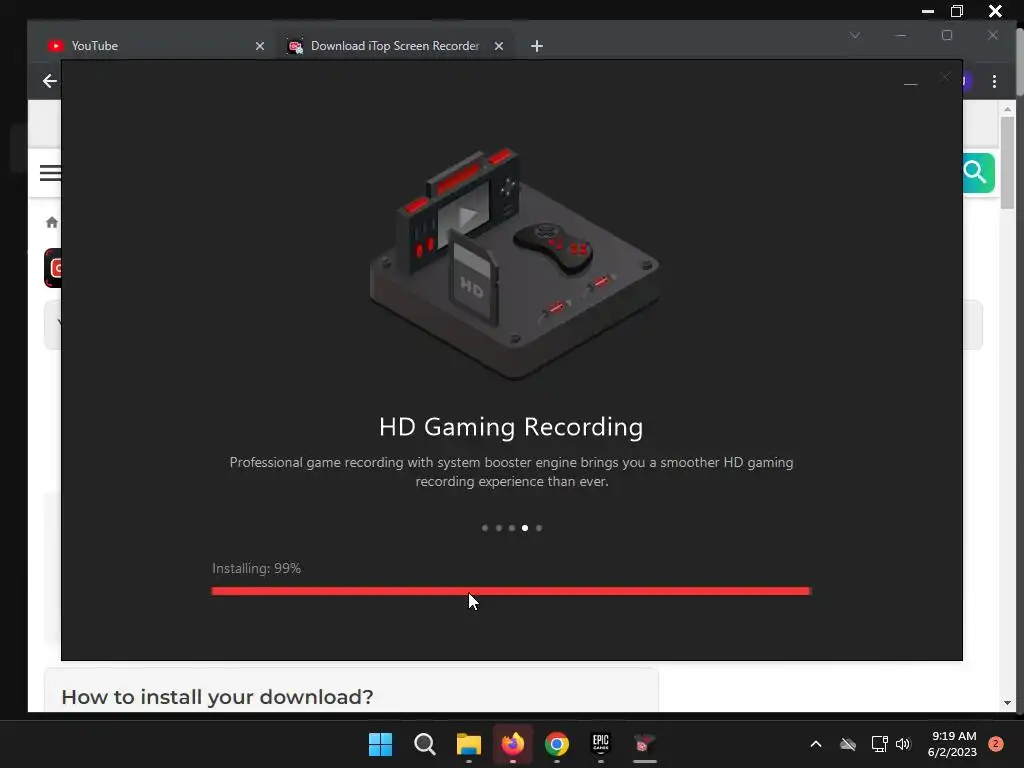This screenshot has width=1024, height=768.
Task: Go back in the browser
Action: [50, 81]
